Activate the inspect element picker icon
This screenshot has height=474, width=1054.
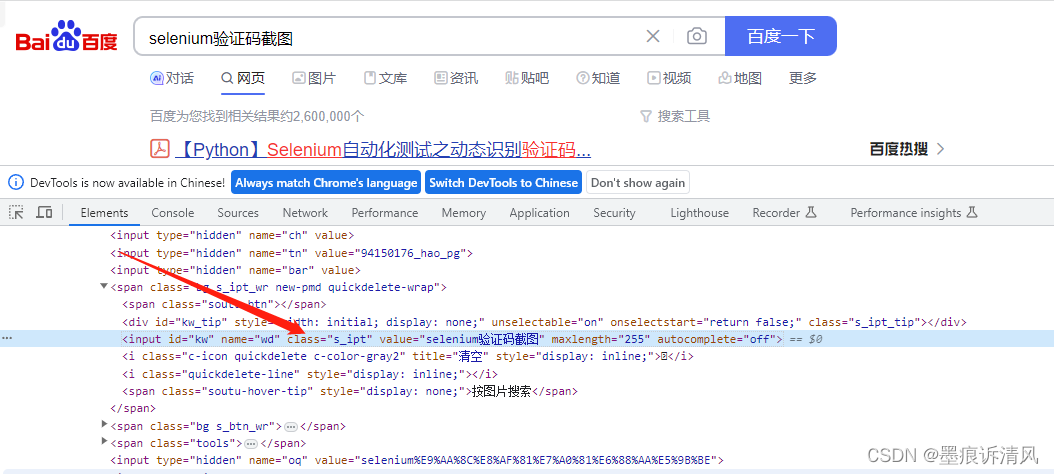coord(16,212)
